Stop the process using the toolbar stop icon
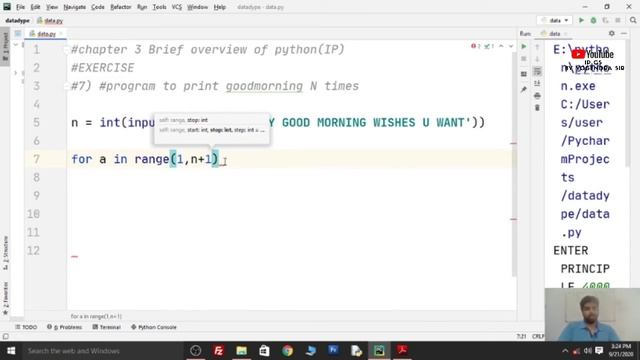Image resolution: width=640 pixels, height=360 pixels. pyautogui.click(x=618, y=20)
